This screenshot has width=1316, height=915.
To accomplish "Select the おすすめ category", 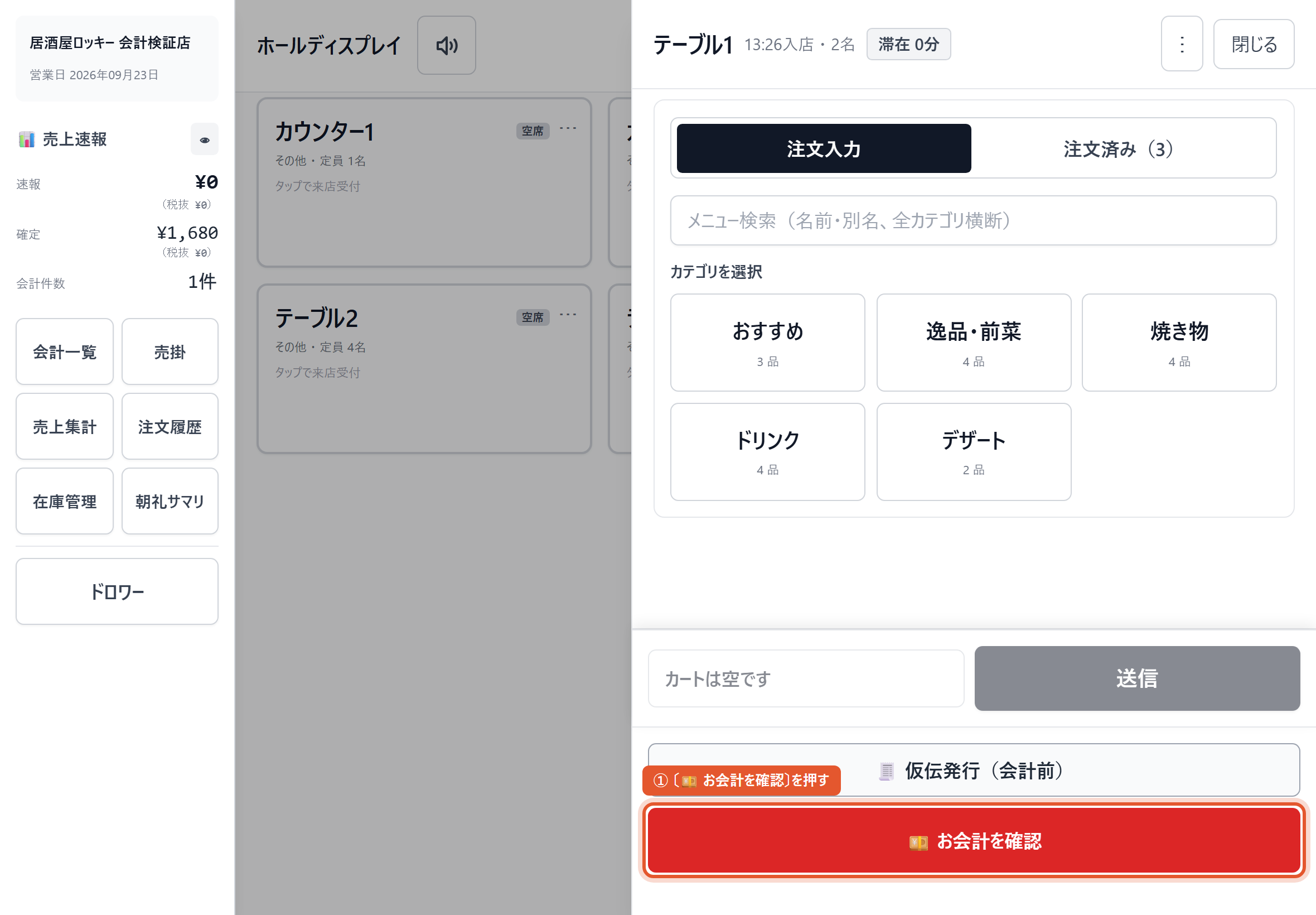I will point(767,343).
